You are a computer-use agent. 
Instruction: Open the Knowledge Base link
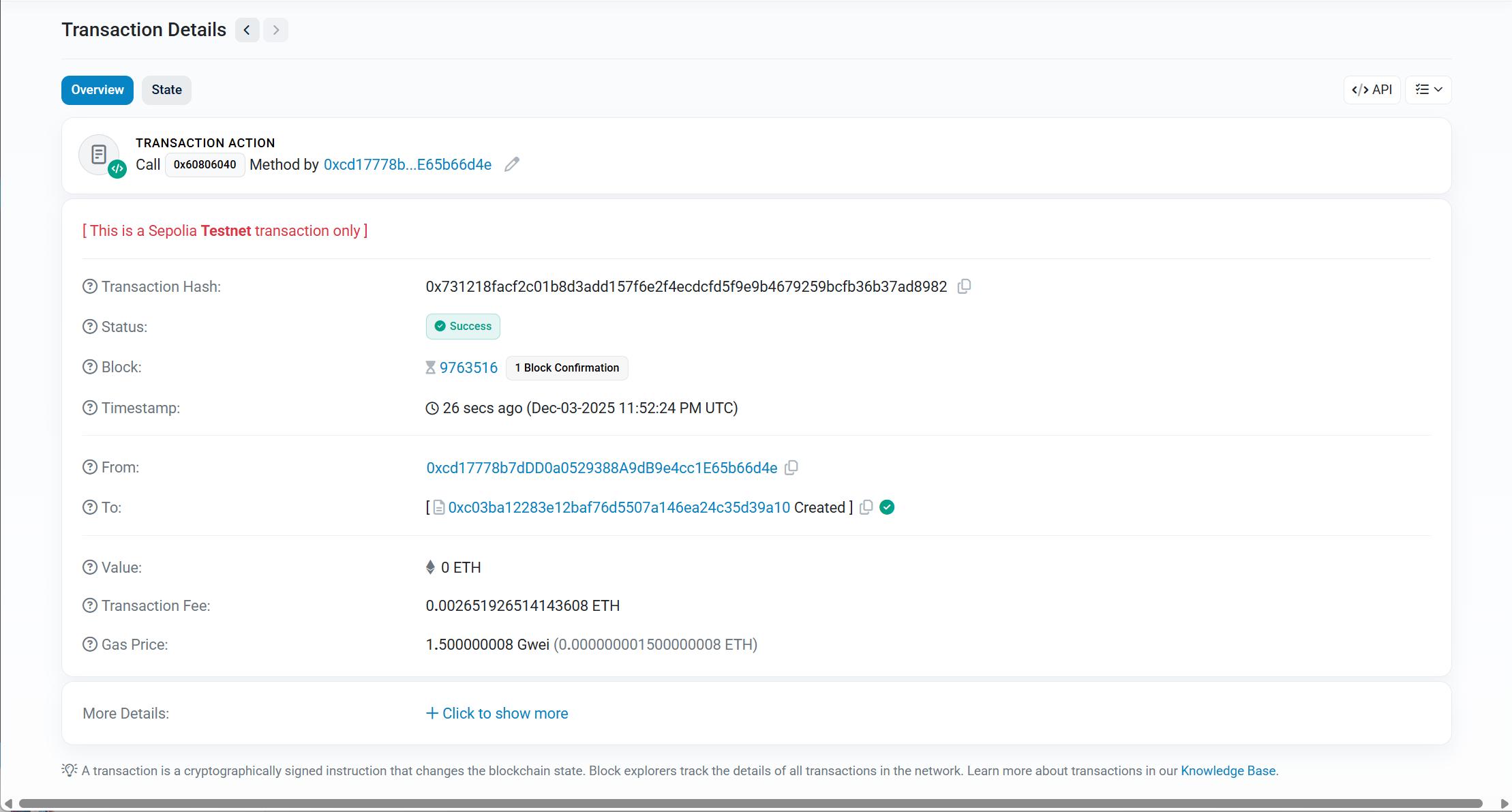point(1228,770)
